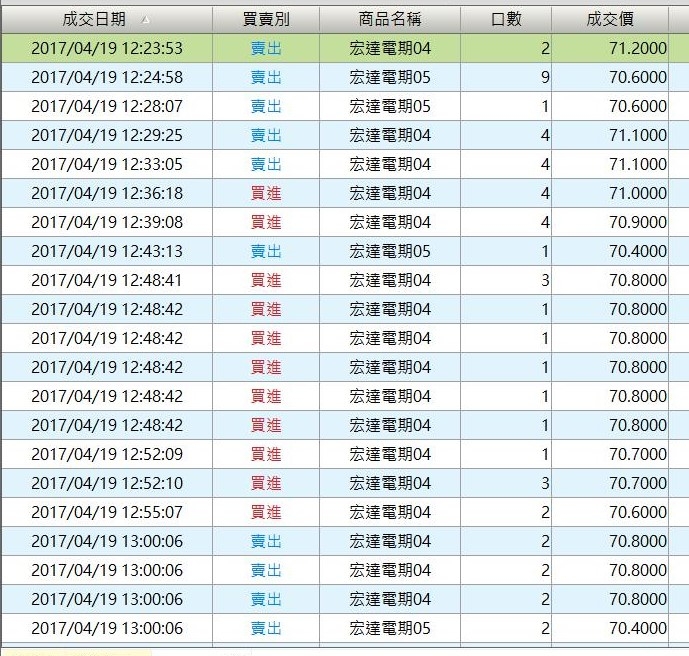The height and width of the screenshot is (656, 689).
Task: Click price 70.6000 in the 12:55:07 row
Action: click(x=638, y=512)
